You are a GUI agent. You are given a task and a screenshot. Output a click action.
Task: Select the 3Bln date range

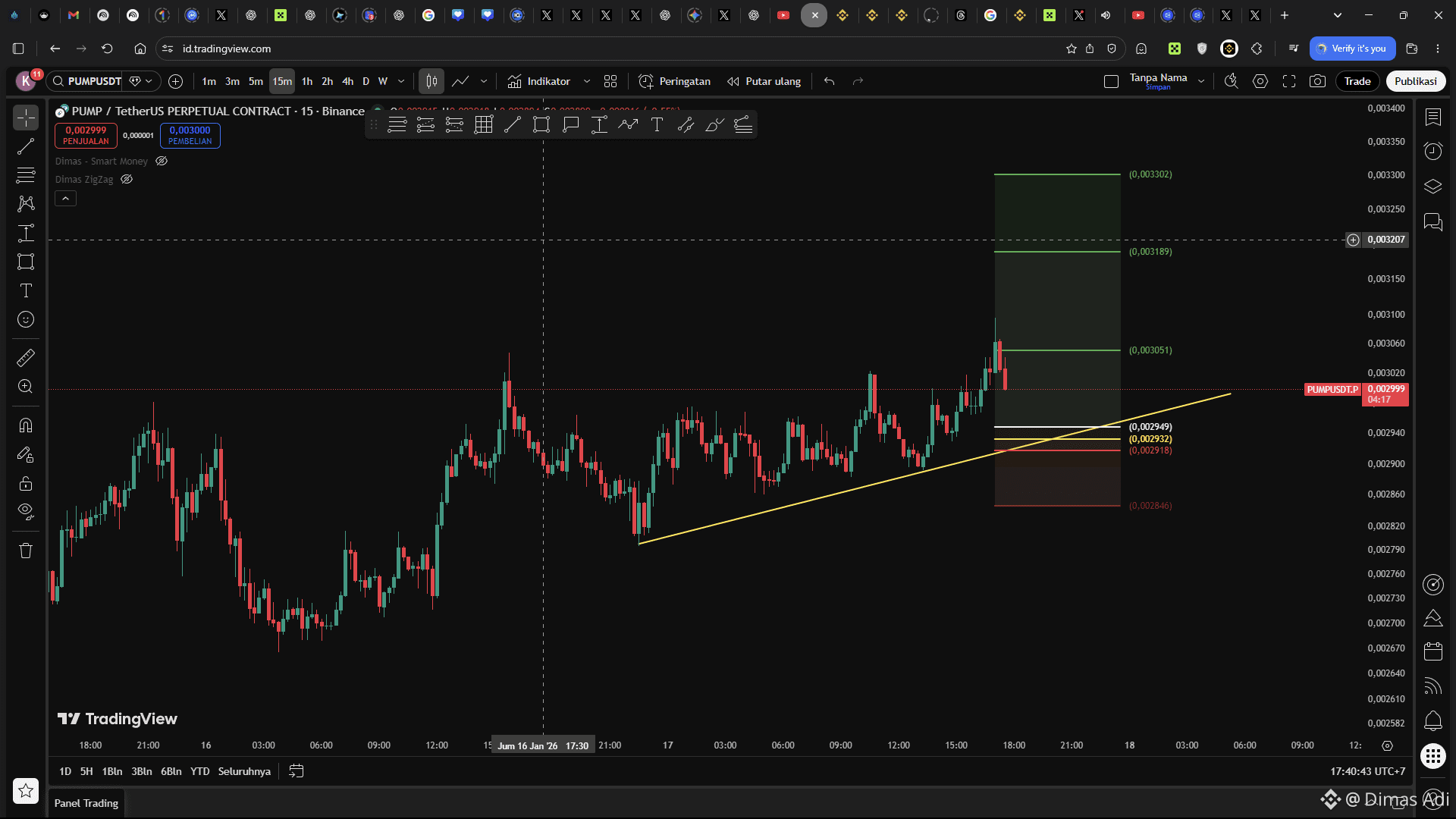coord(141,771)
